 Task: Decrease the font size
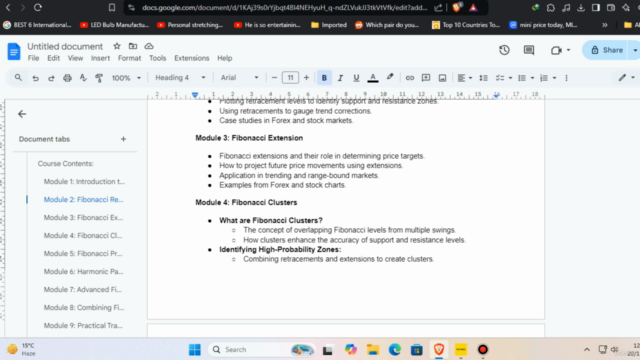pos(274,78)
